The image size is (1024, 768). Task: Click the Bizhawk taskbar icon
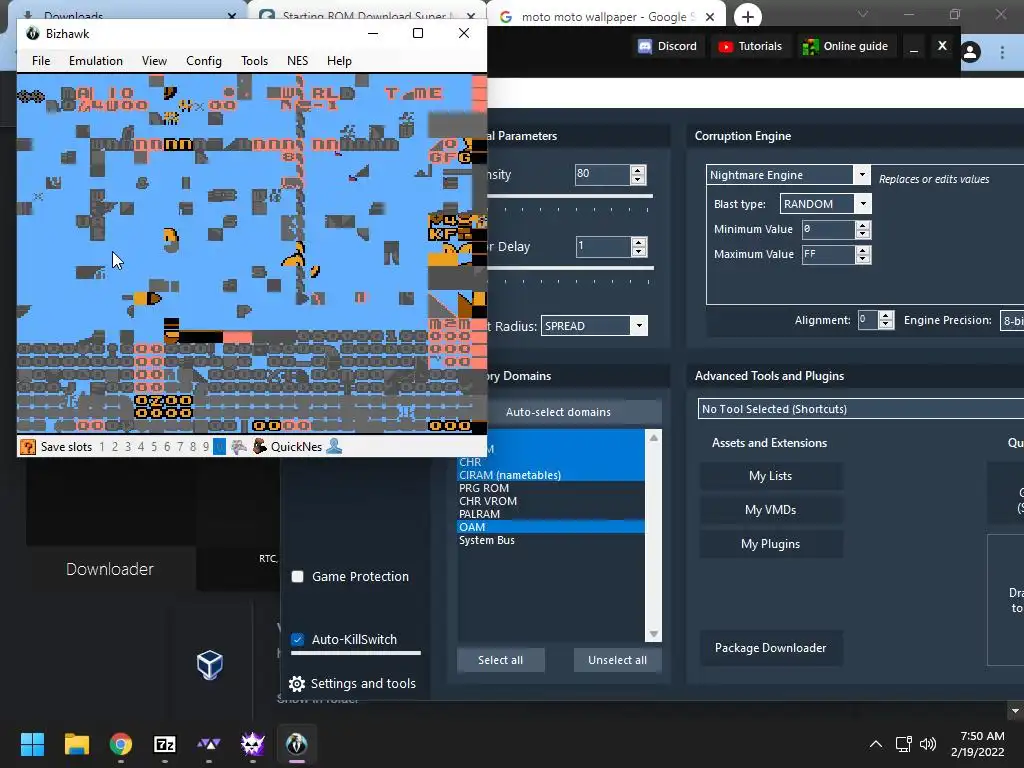296,744
